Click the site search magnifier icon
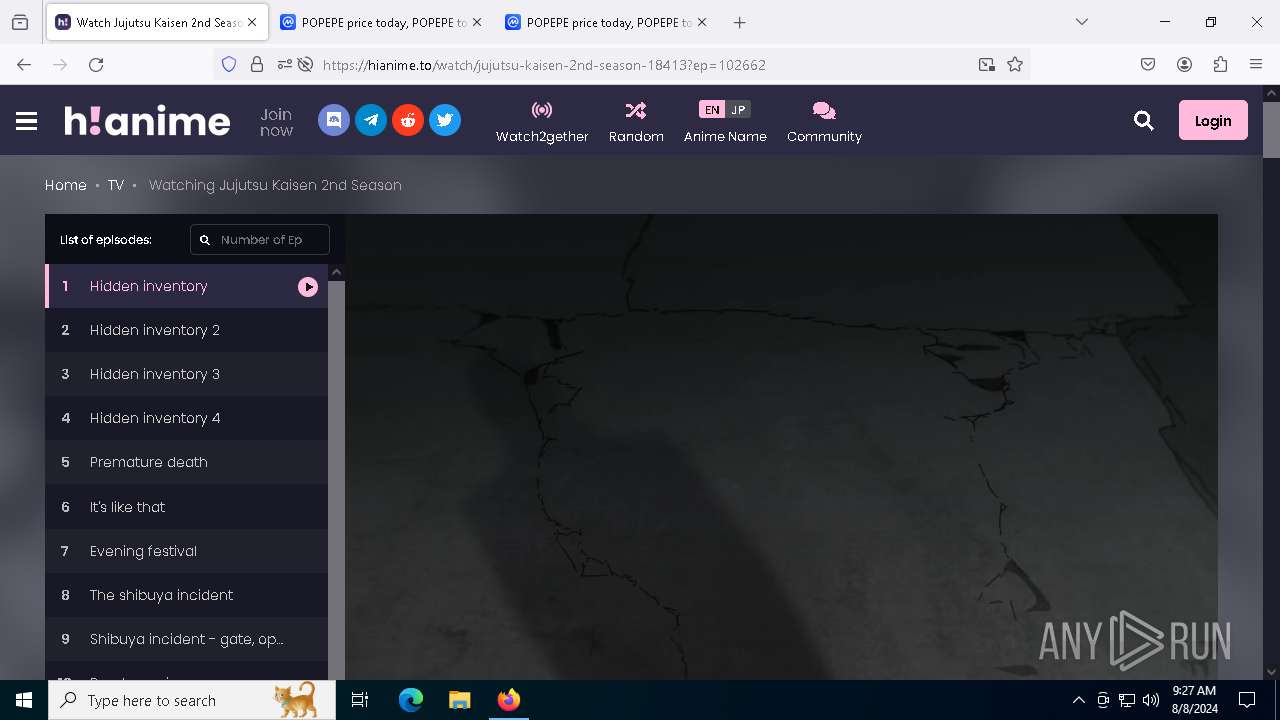The image size is (1280, 720). [1144, 121]
